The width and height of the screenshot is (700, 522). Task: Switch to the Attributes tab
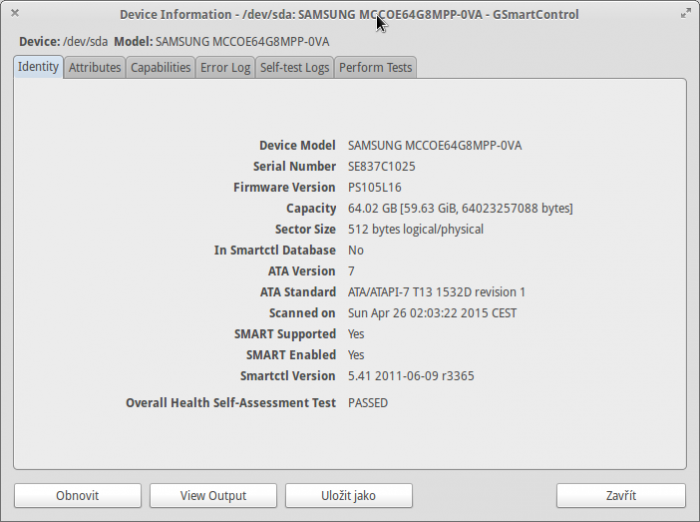(95, 67)
